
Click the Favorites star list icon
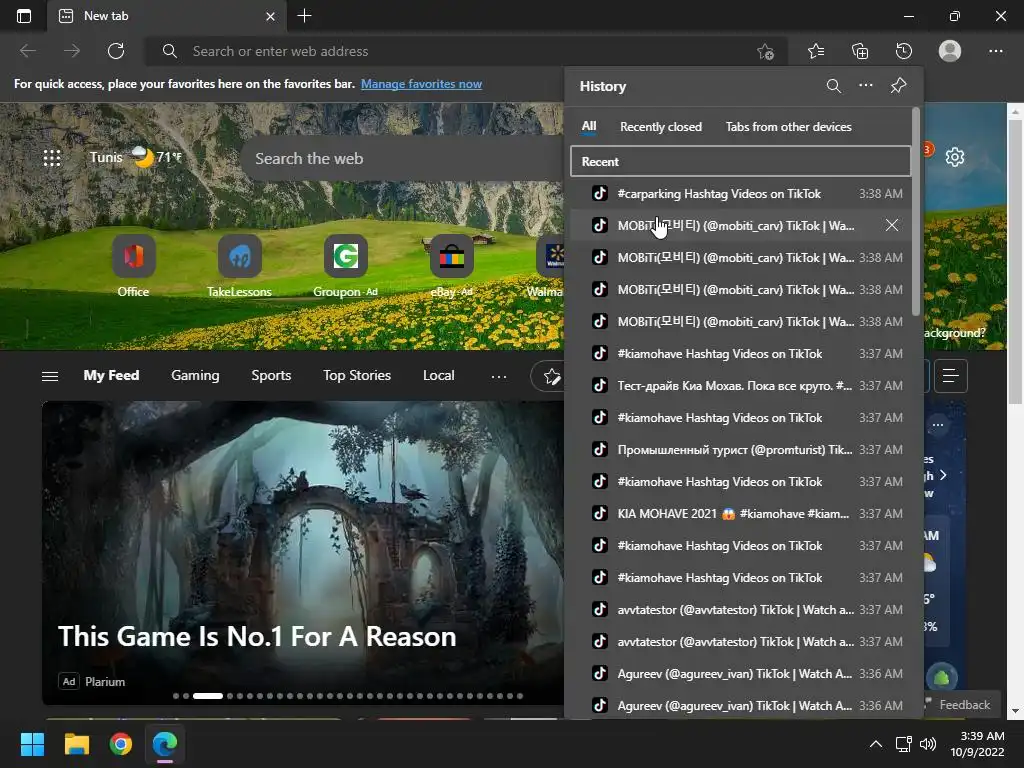coord(816,51)
